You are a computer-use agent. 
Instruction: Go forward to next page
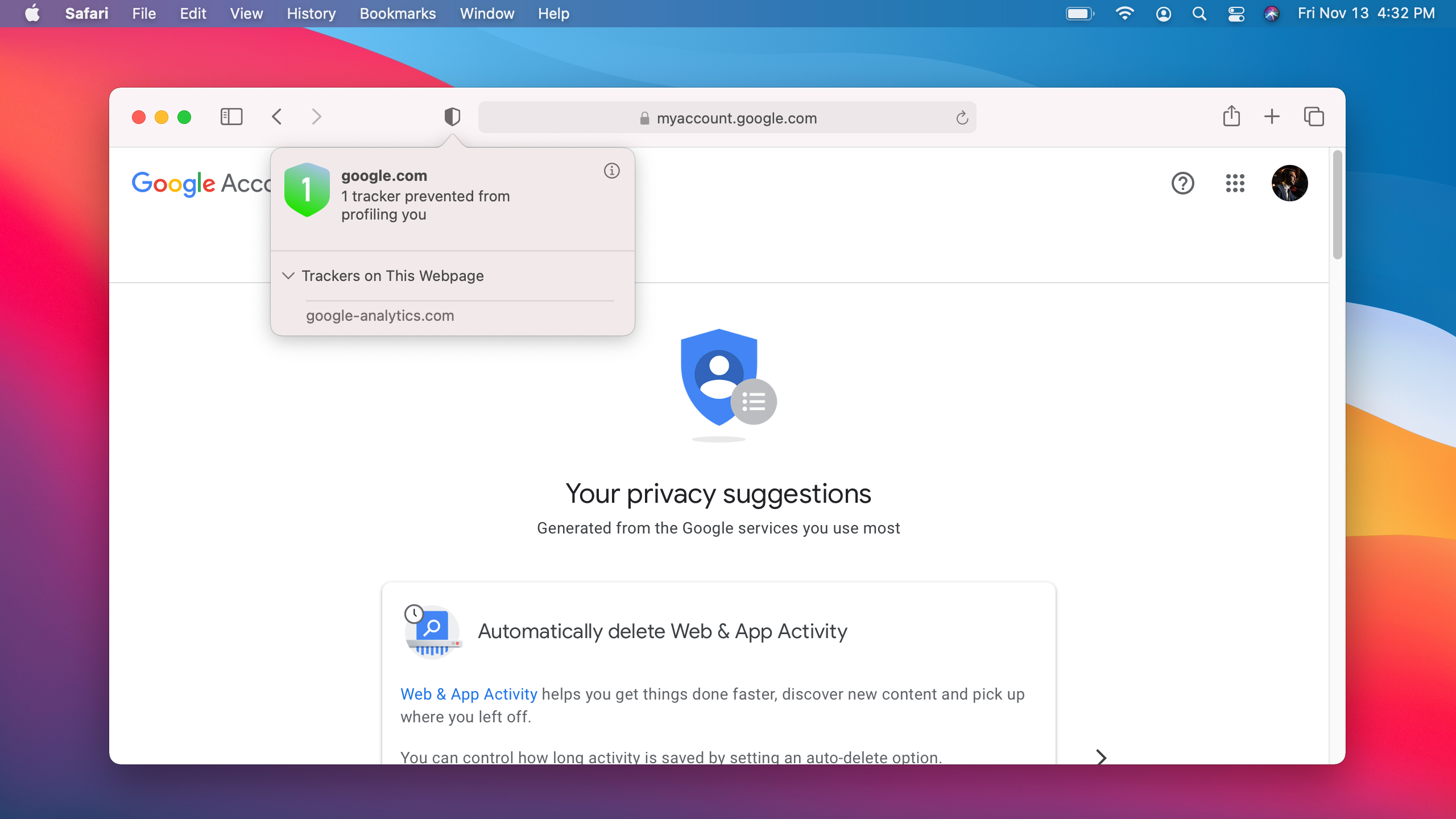[317, 117]
